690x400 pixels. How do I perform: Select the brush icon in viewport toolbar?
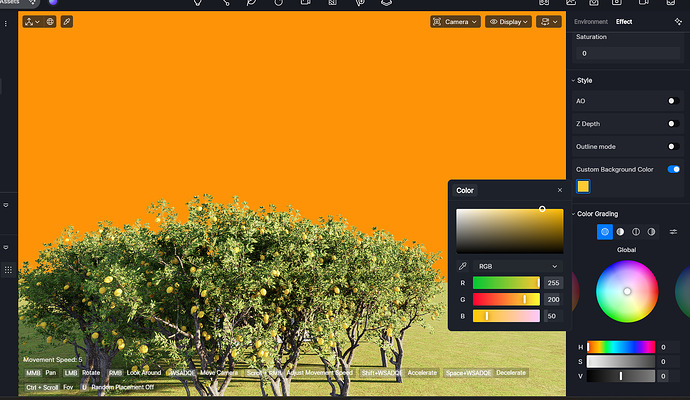[x=66, y=22]
